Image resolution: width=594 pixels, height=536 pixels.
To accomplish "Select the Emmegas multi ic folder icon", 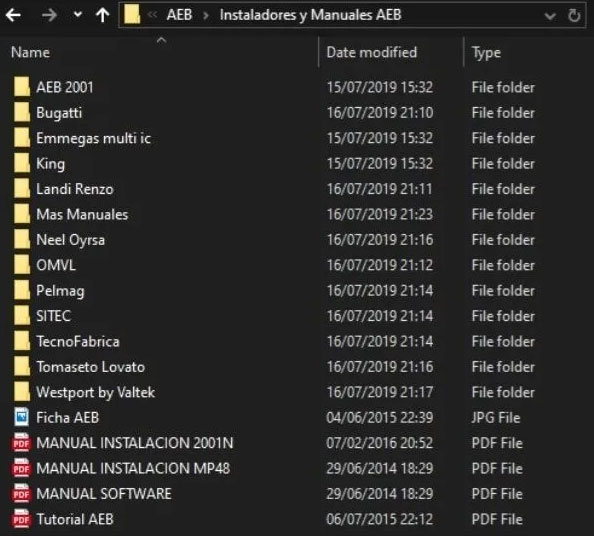I will [x=22, y=138].
